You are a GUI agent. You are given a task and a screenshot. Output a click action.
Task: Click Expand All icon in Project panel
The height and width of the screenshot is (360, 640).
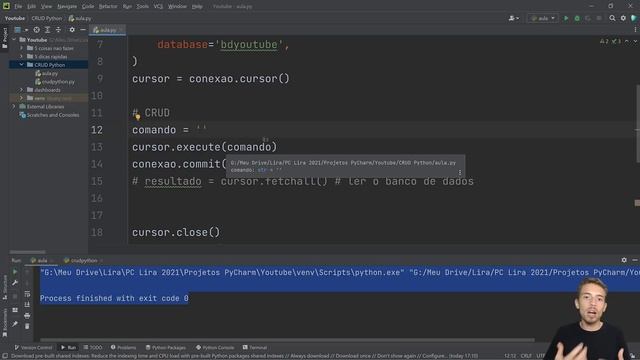pyautogui.click(x=47, y=30)
